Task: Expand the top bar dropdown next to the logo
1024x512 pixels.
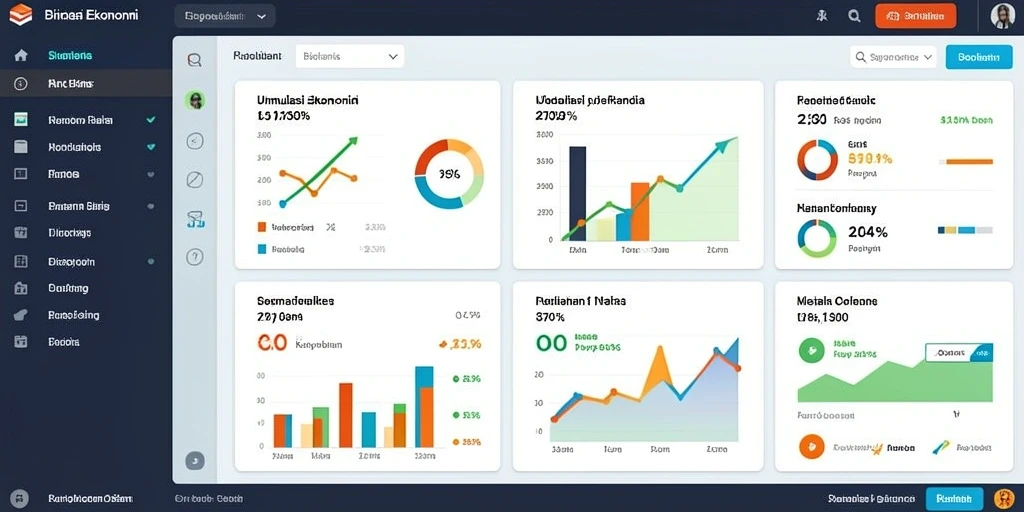Action: click(225, 16)
